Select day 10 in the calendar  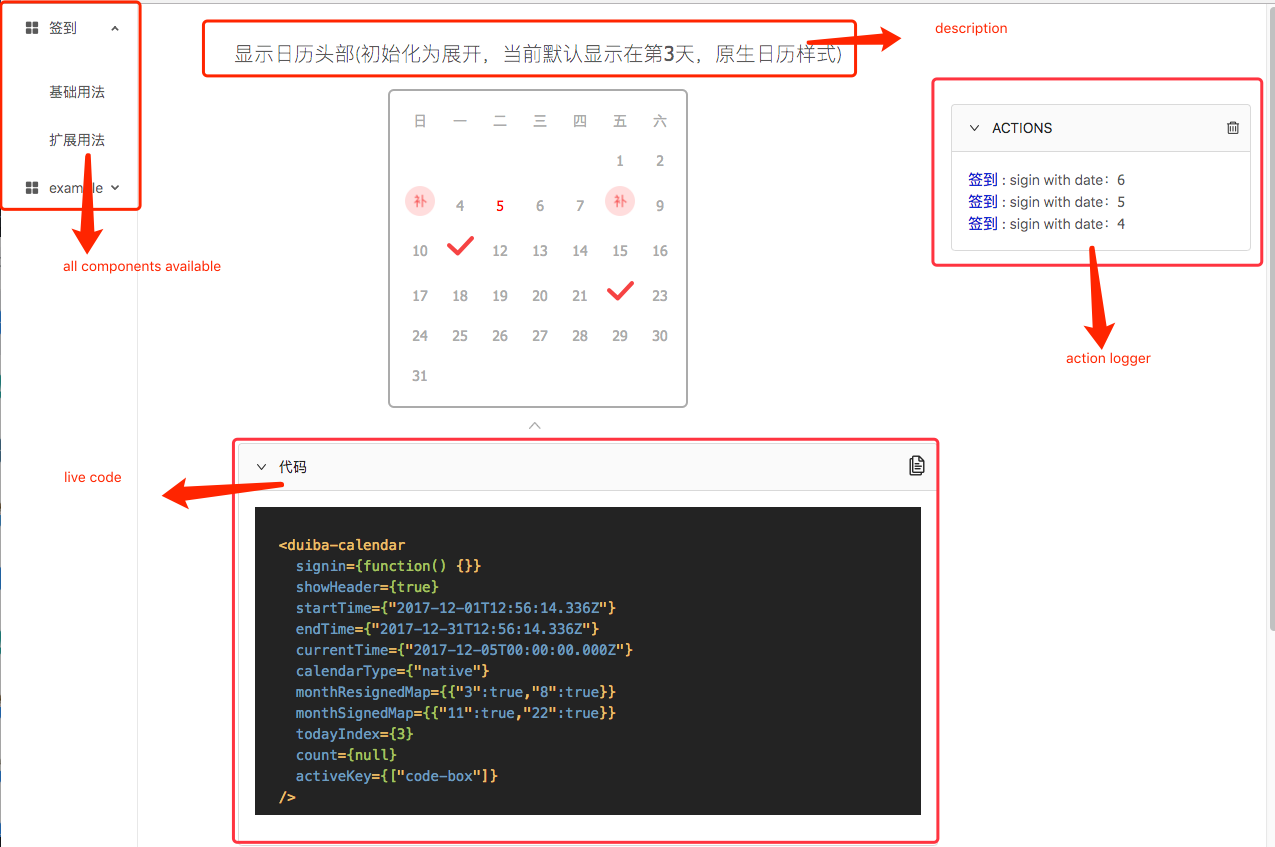(x=420, y=251)
